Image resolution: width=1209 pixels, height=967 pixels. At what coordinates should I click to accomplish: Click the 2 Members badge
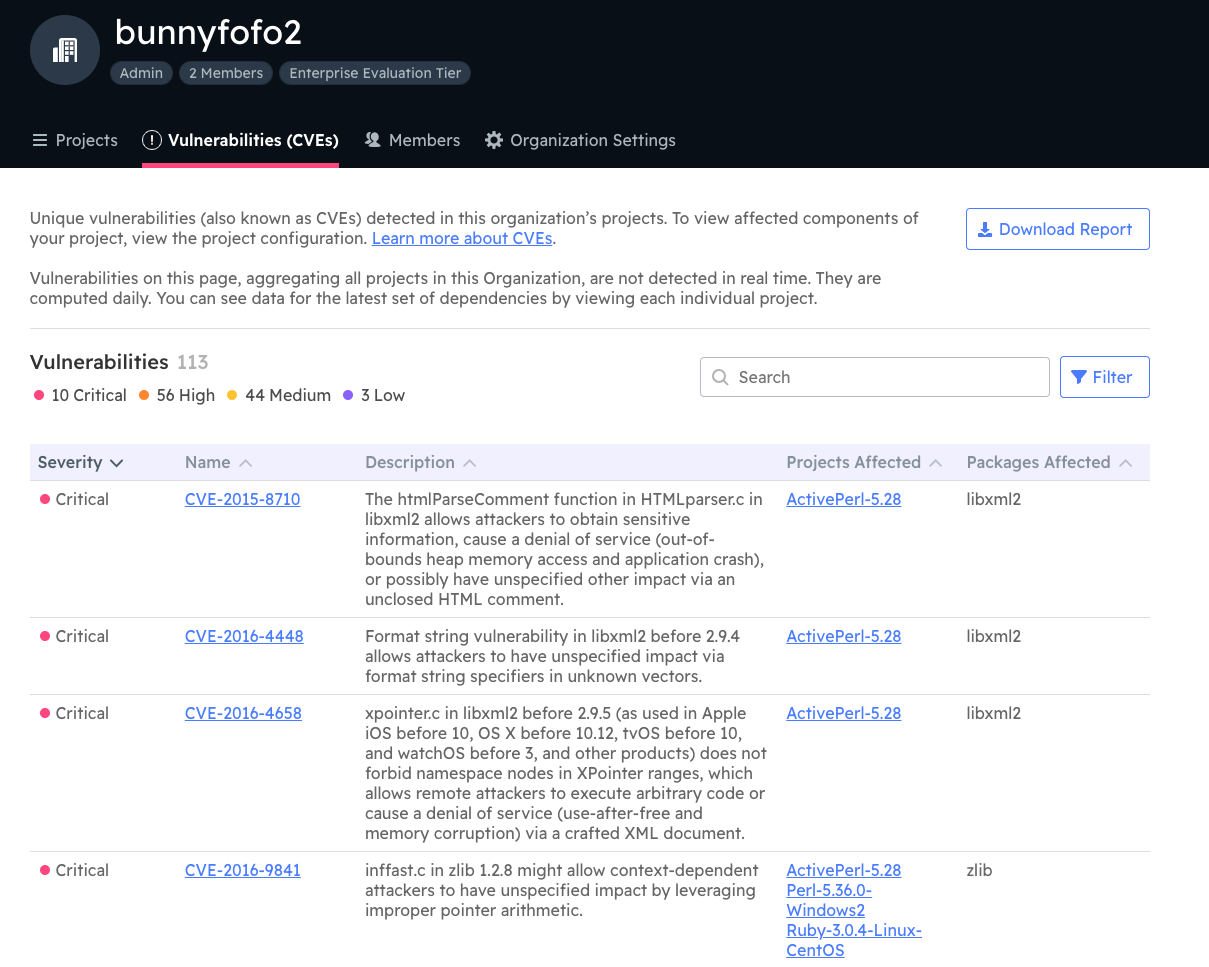click(226, 73)
